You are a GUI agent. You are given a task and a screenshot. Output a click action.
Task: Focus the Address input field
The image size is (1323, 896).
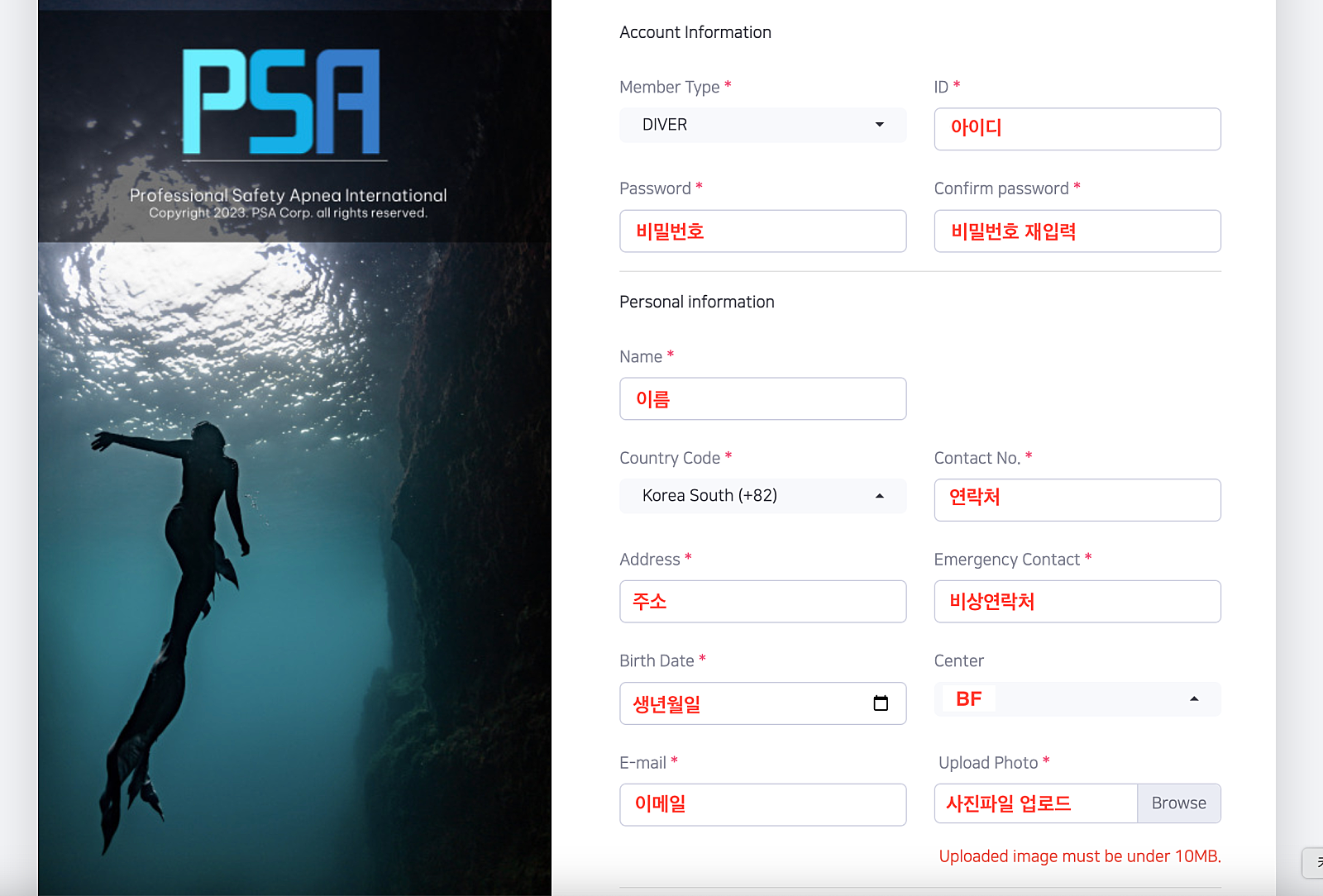tap(762, 601)
